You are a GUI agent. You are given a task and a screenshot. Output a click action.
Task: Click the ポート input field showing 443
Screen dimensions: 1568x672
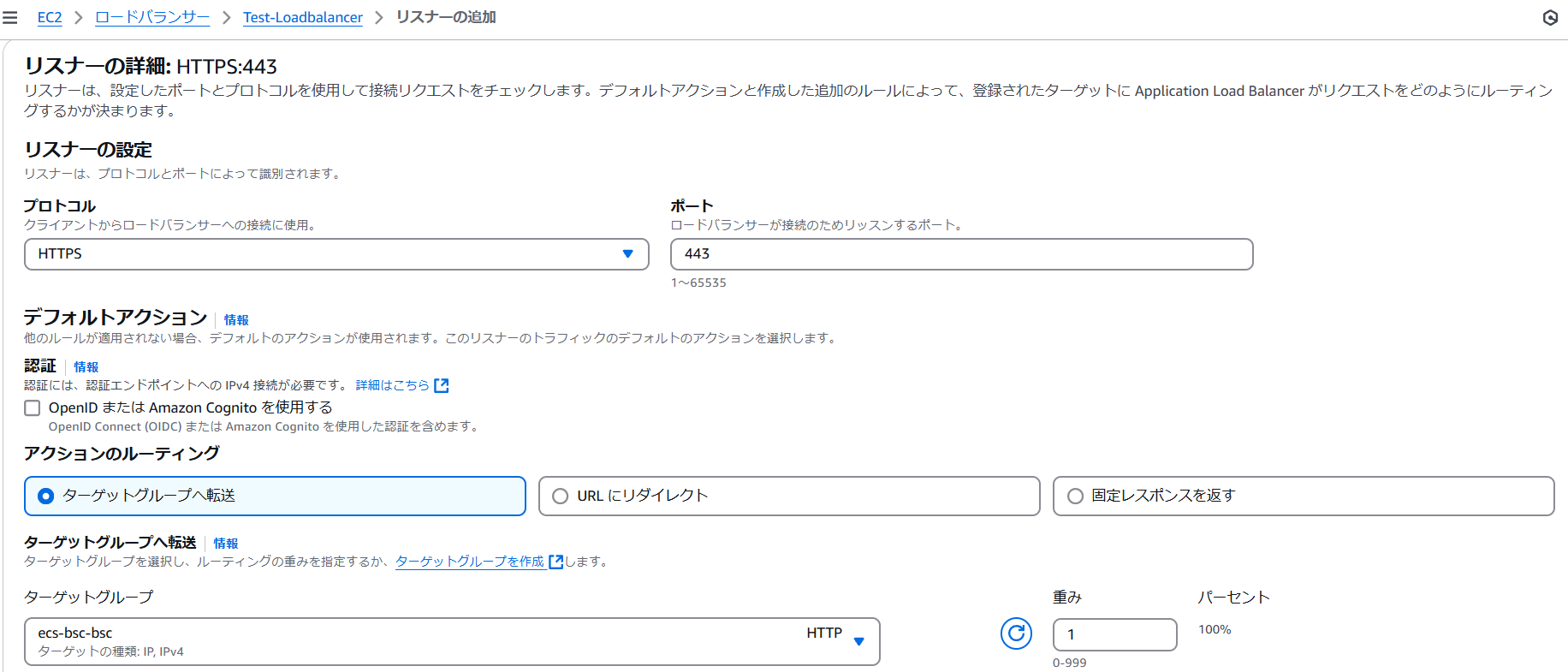point(962,254)
